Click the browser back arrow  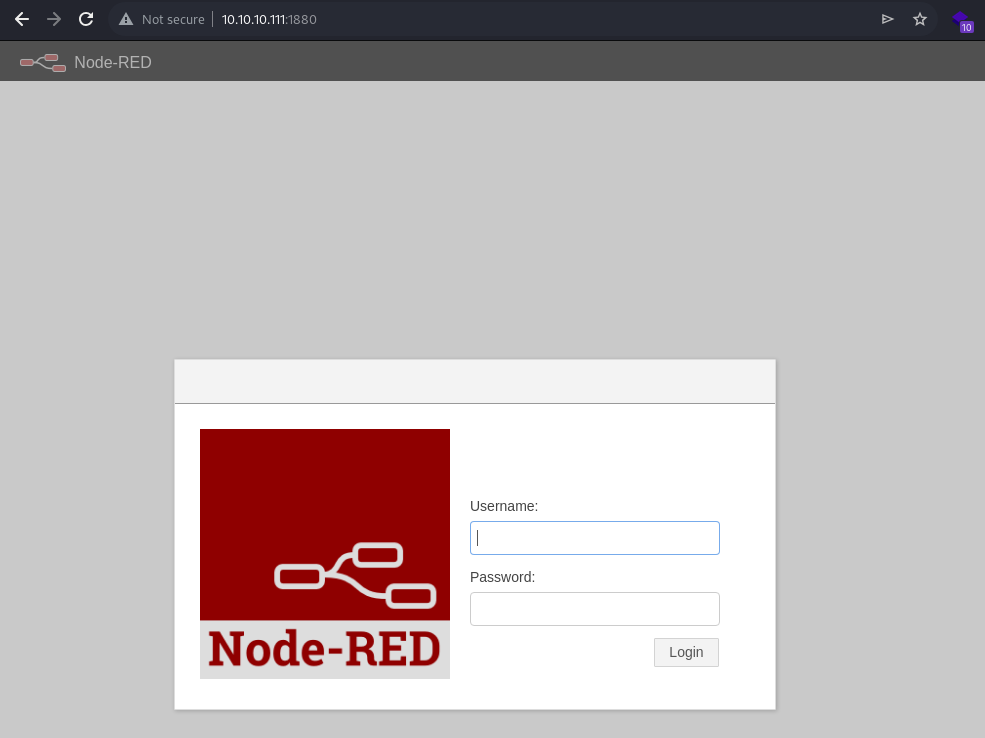coord(22,19)
